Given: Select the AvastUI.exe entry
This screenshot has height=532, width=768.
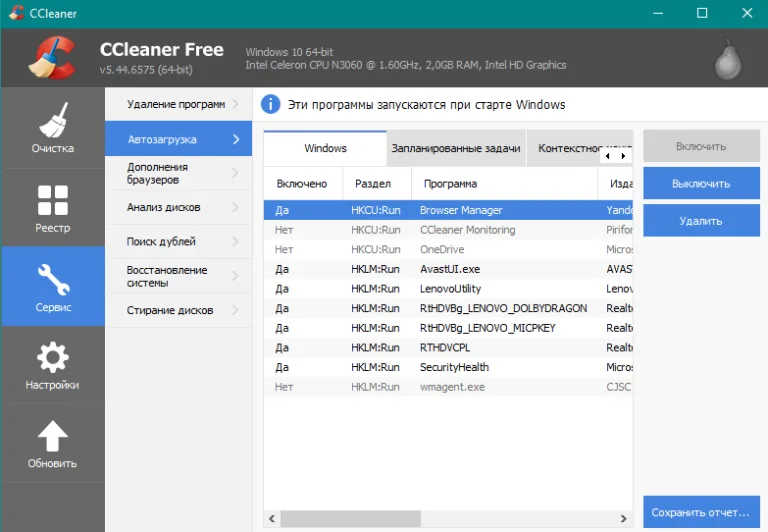Looking at the screenshot, I should click(x=448, y=269).
